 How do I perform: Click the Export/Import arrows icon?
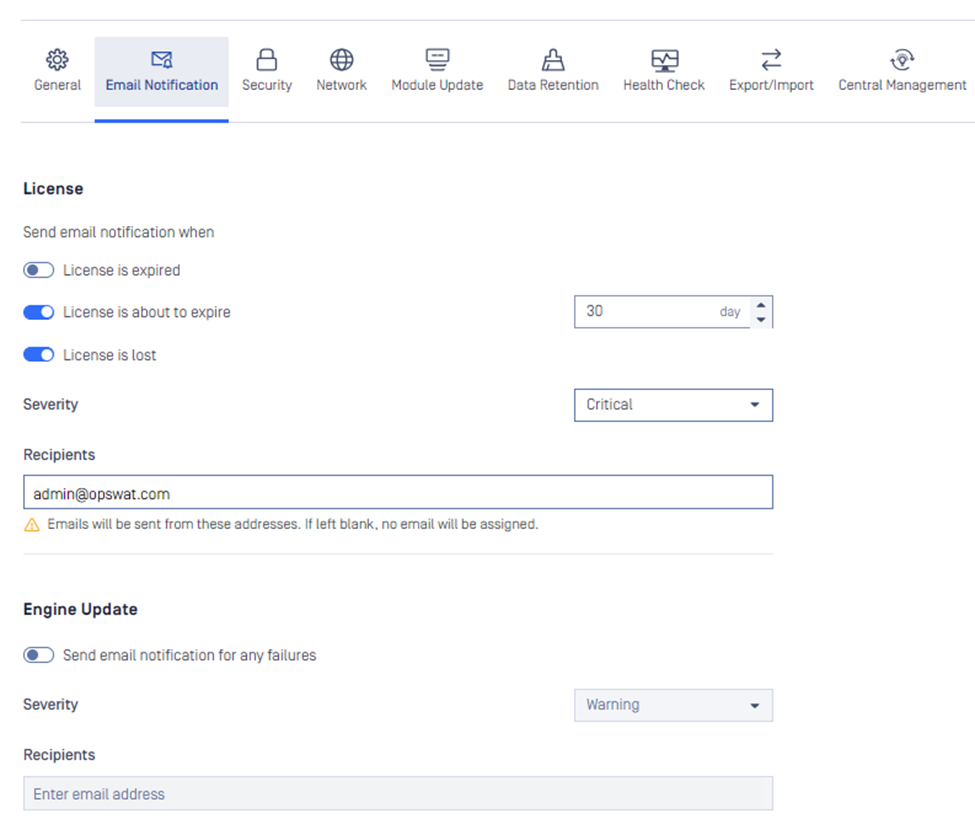[x=771, y=59]
